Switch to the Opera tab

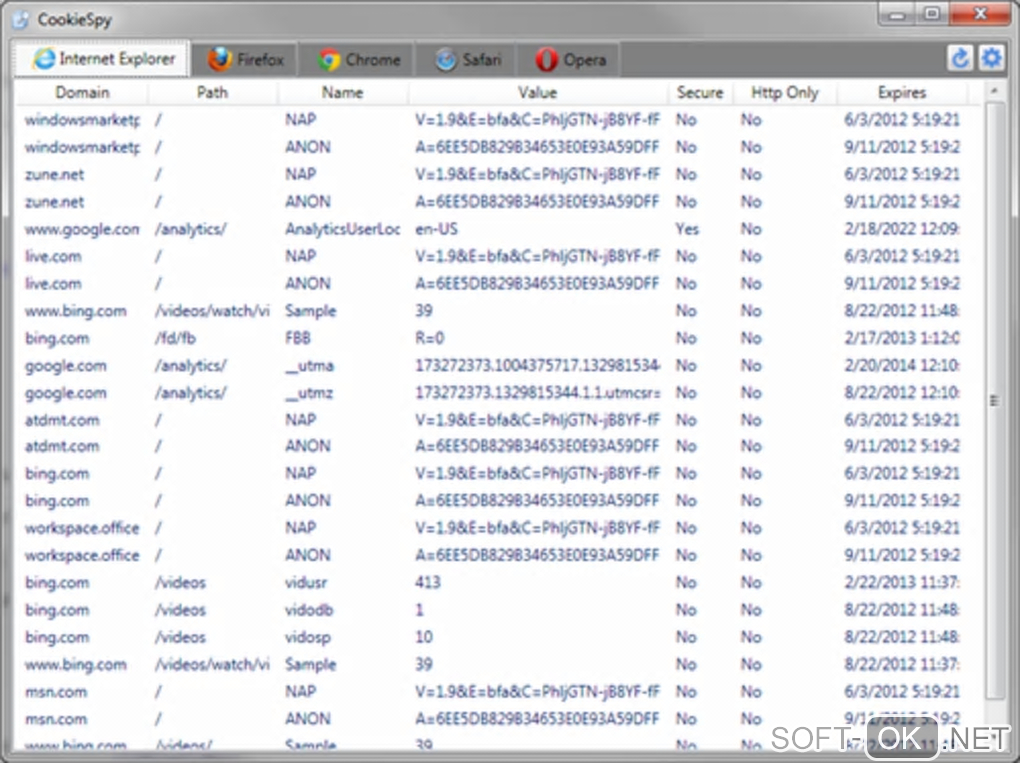pyautogui.click(x=569, y=60)
